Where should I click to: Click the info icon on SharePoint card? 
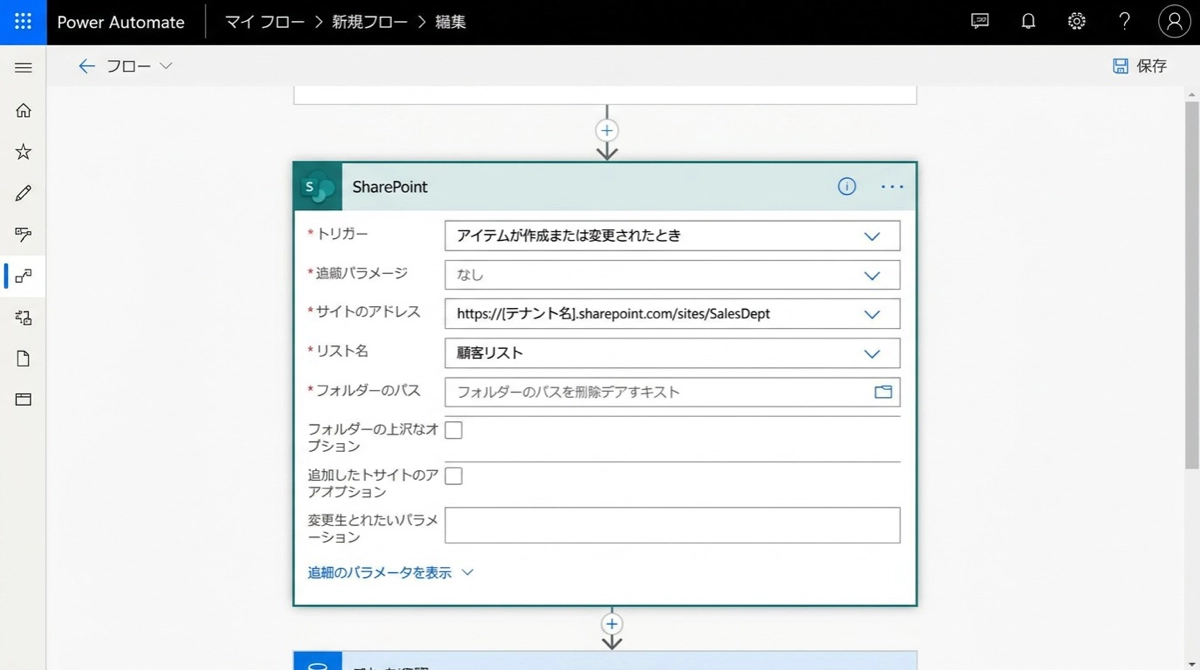click(x=847, y=187)
